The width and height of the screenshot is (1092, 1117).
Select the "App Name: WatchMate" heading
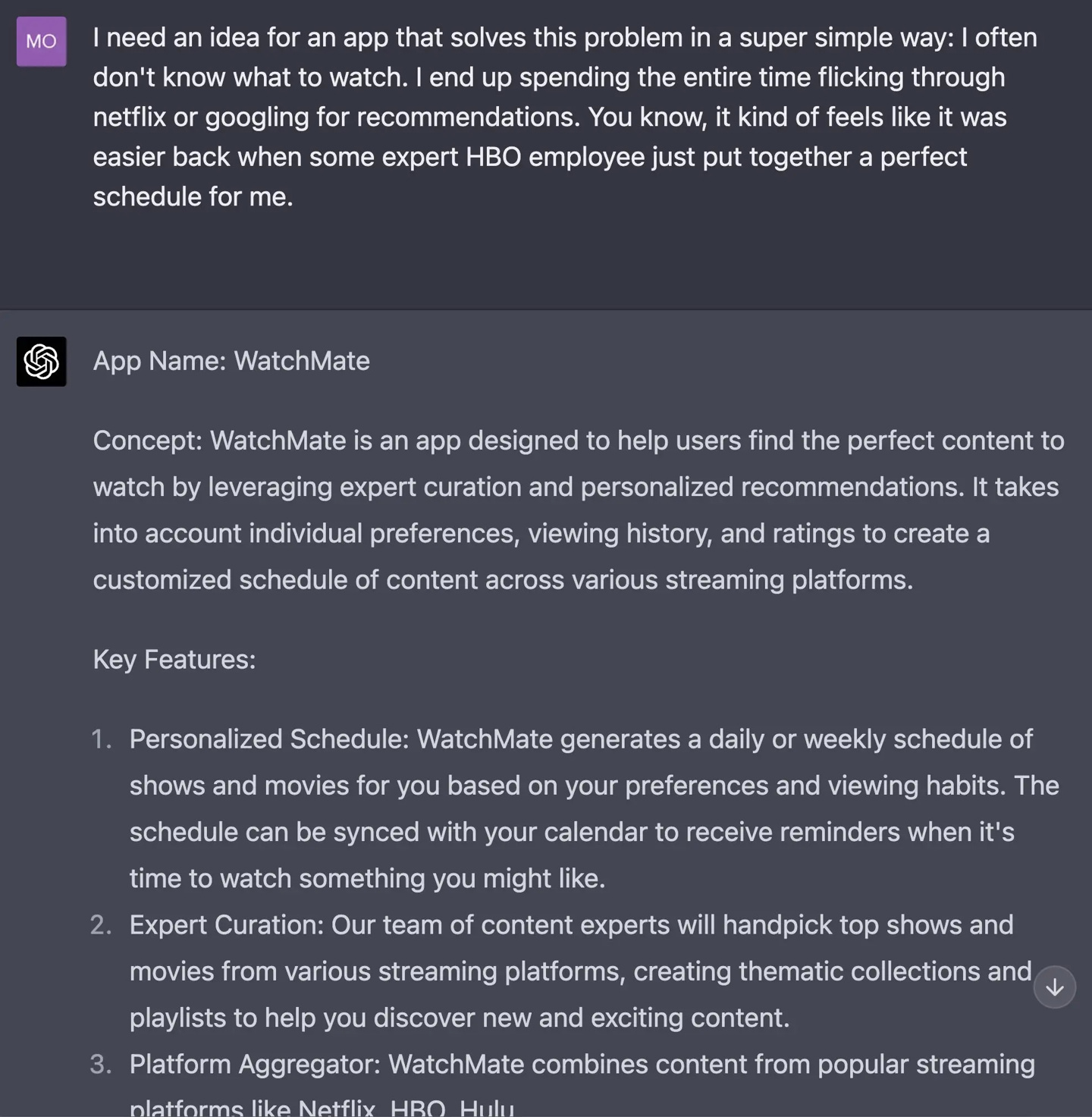(231, 362)
